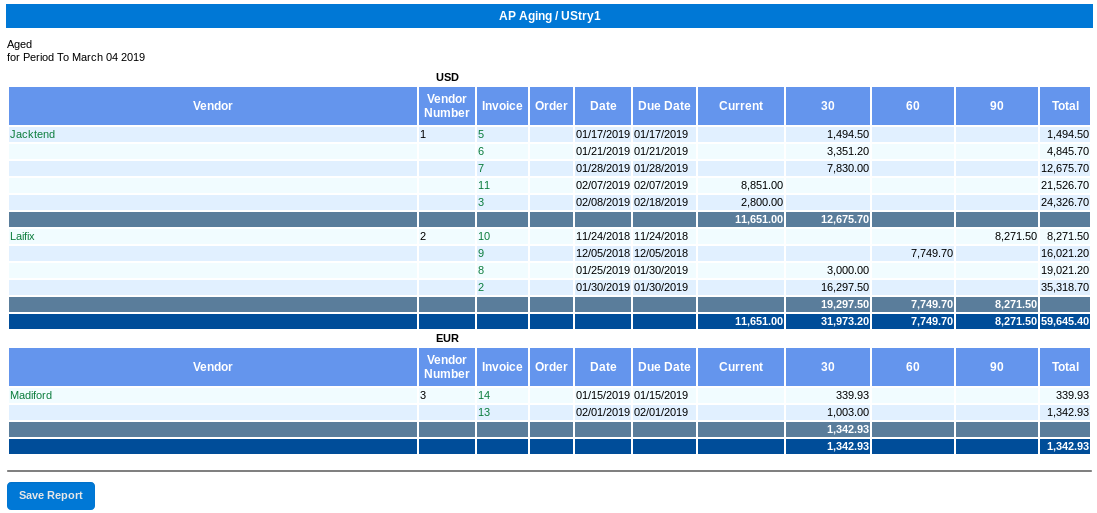Open invoice 10 under Laifix

(484, 237)
